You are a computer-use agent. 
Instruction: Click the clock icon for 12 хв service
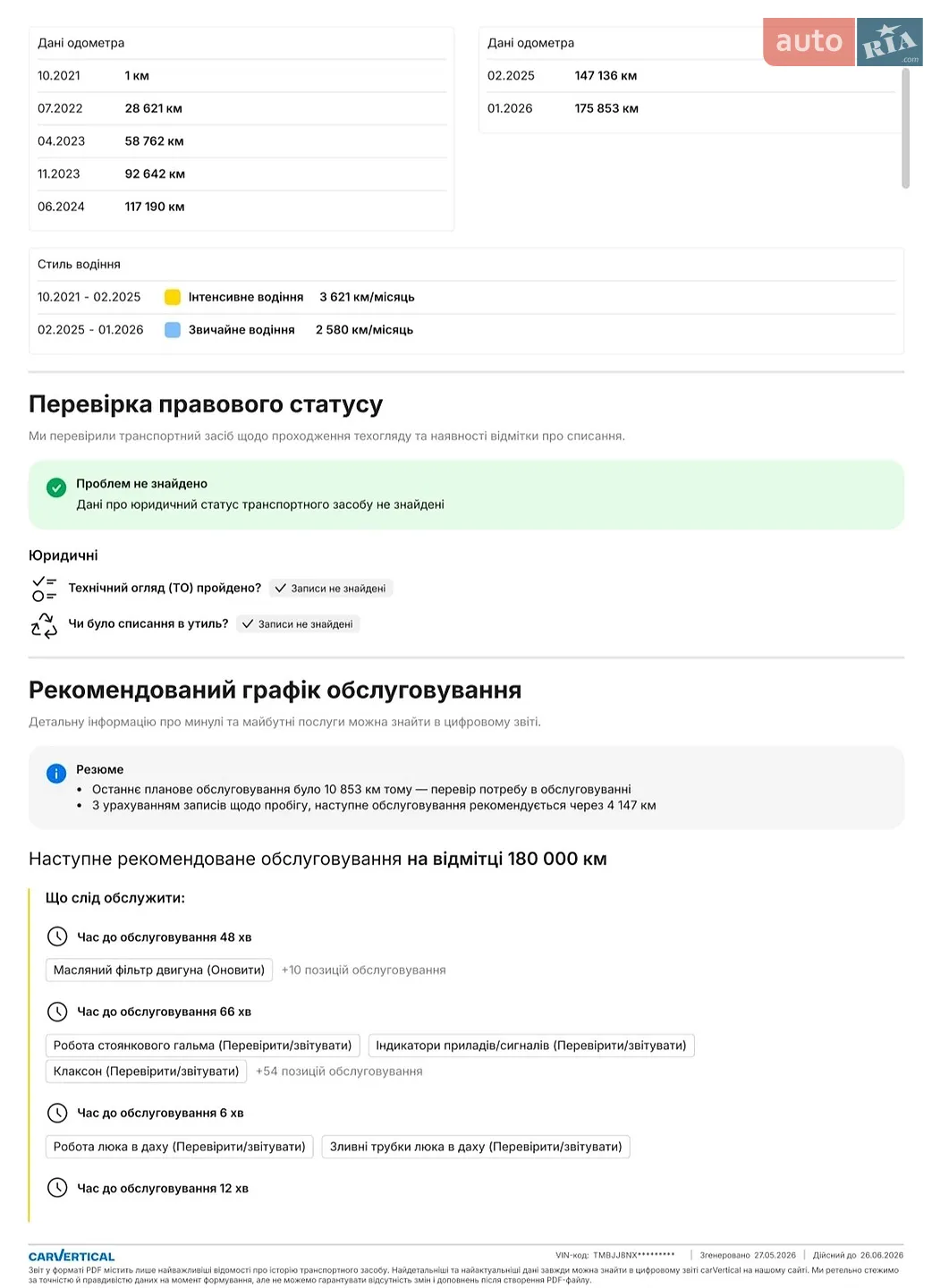[x=57, y=1188]
